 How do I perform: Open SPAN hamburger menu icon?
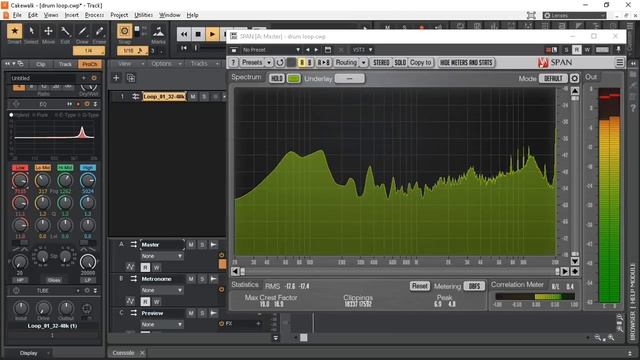pos(620,62)
